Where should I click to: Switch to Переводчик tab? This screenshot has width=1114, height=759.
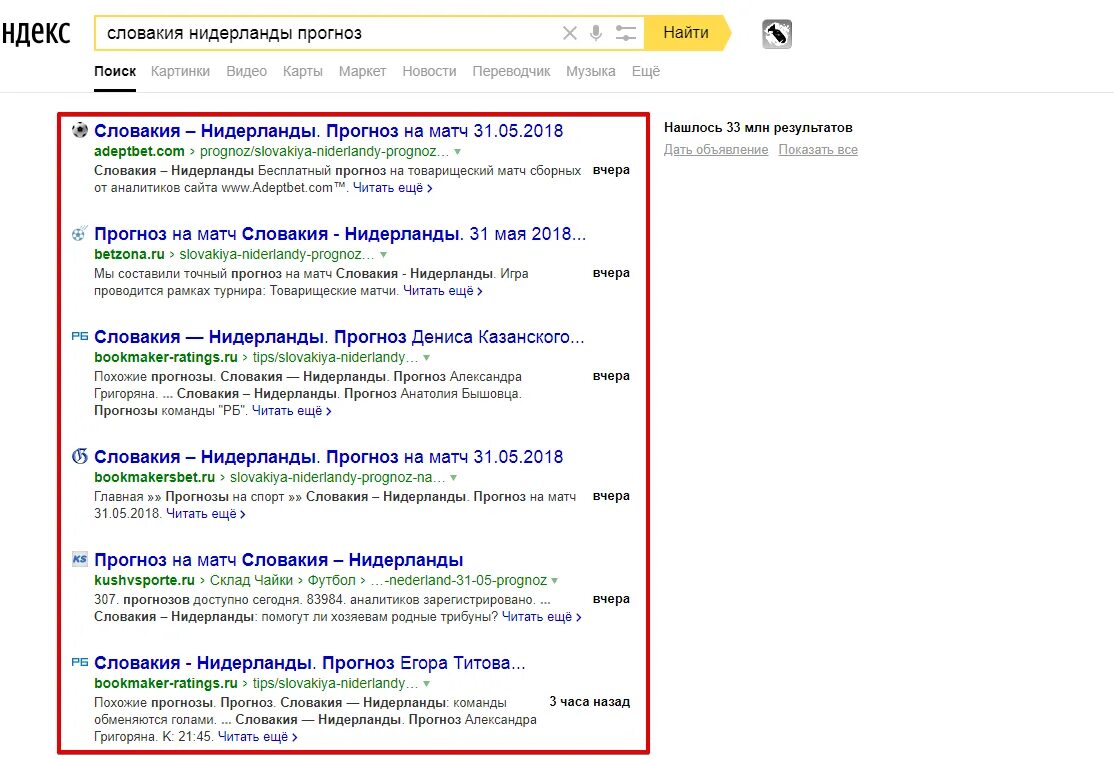point(512,71)
